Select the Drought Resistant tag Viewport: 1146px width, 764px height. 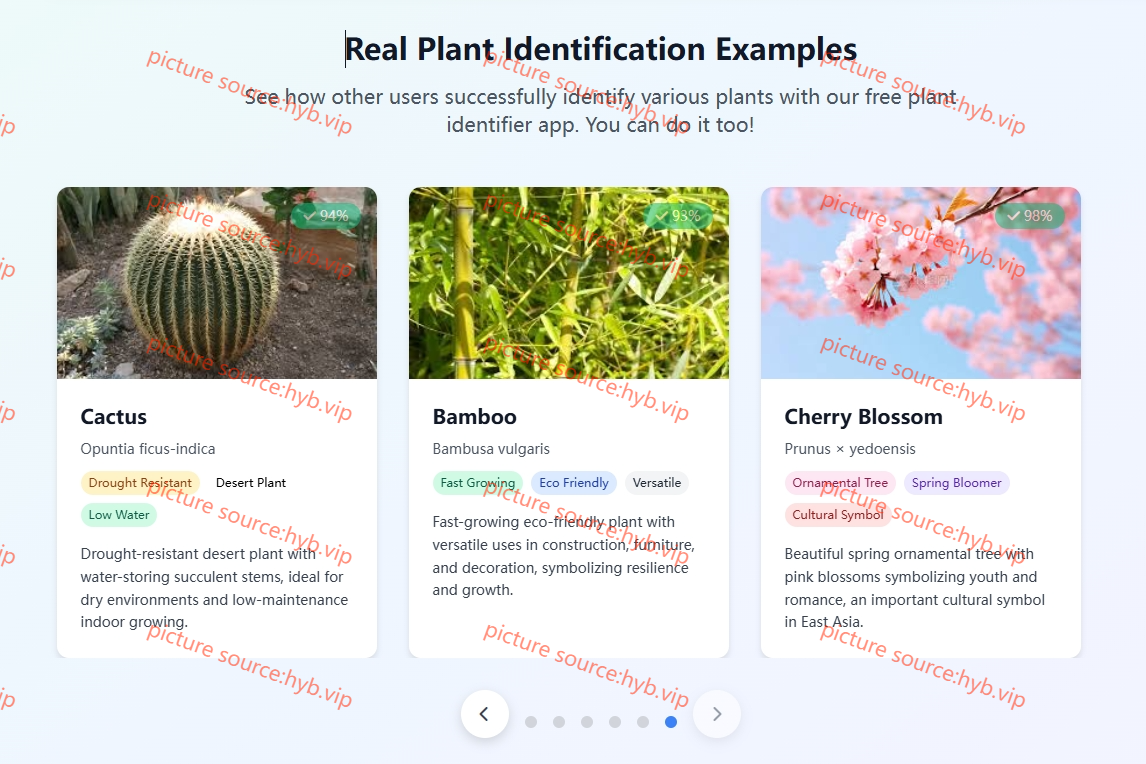click(x=140, y=482)
